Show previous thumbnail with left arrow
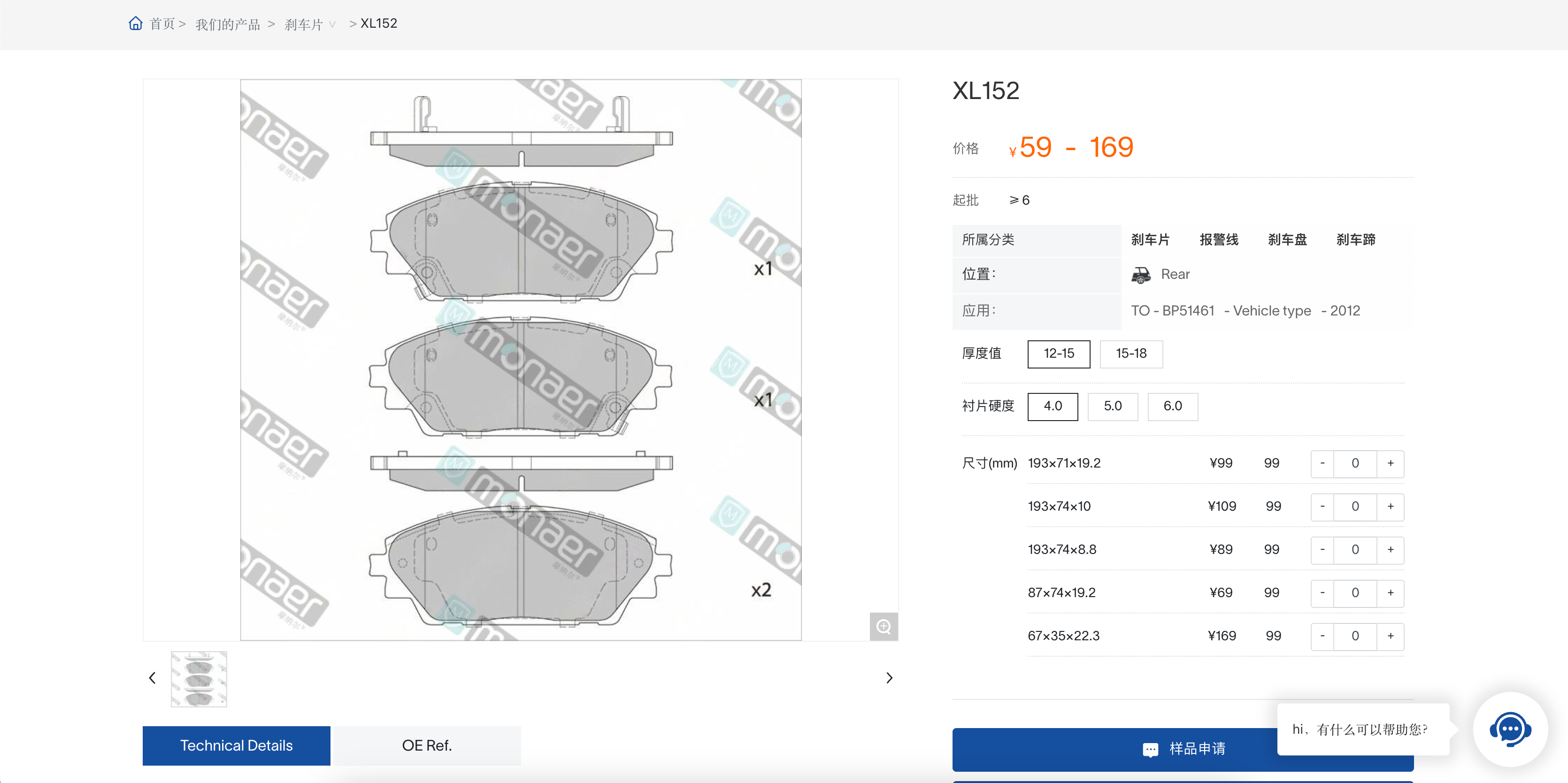The height and width of the screenshot is (783, 1568). [152, 678]
